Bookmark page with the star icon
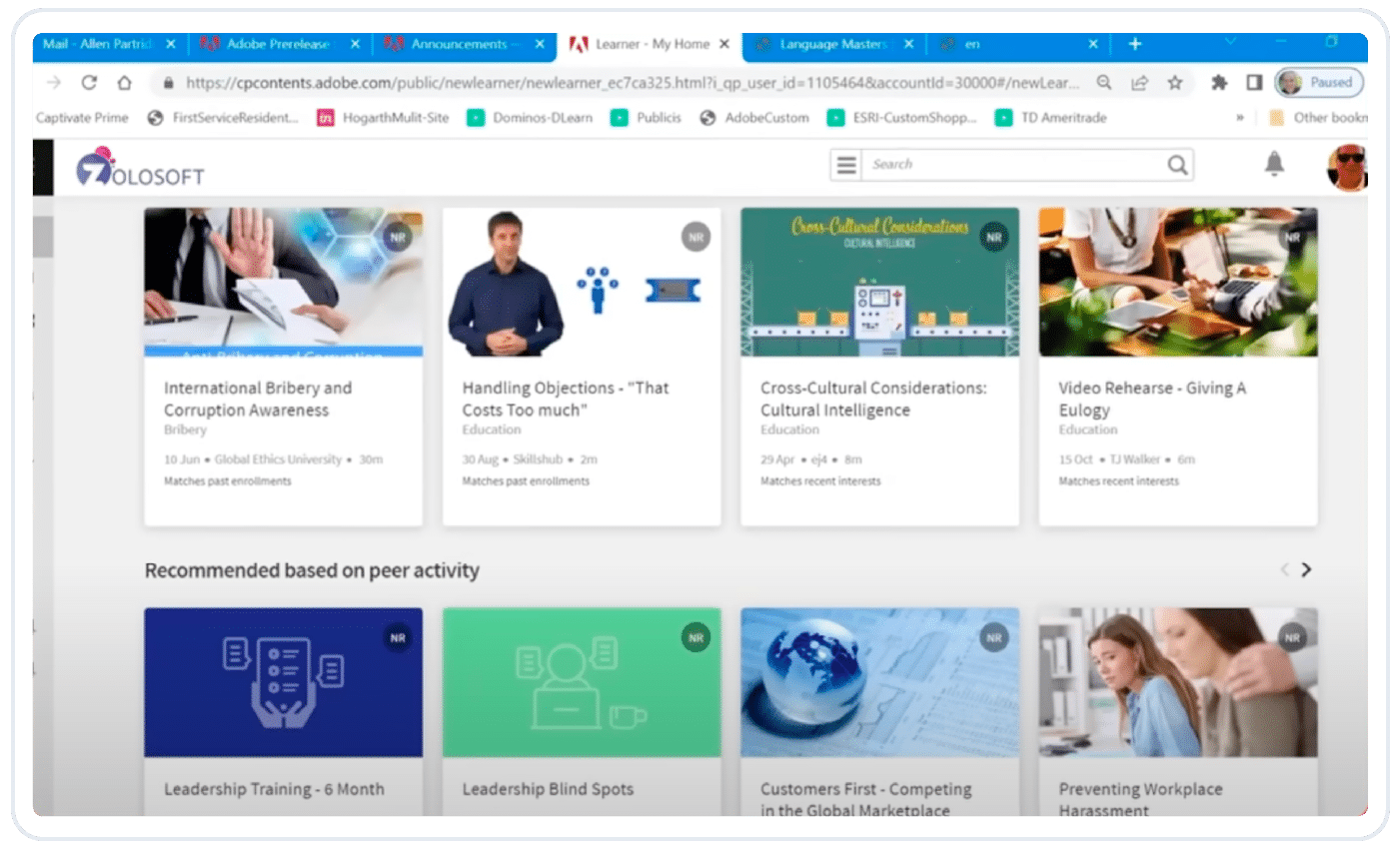Image resolution: width=1400 pixels, height=850 pixels. point(1175,83)
